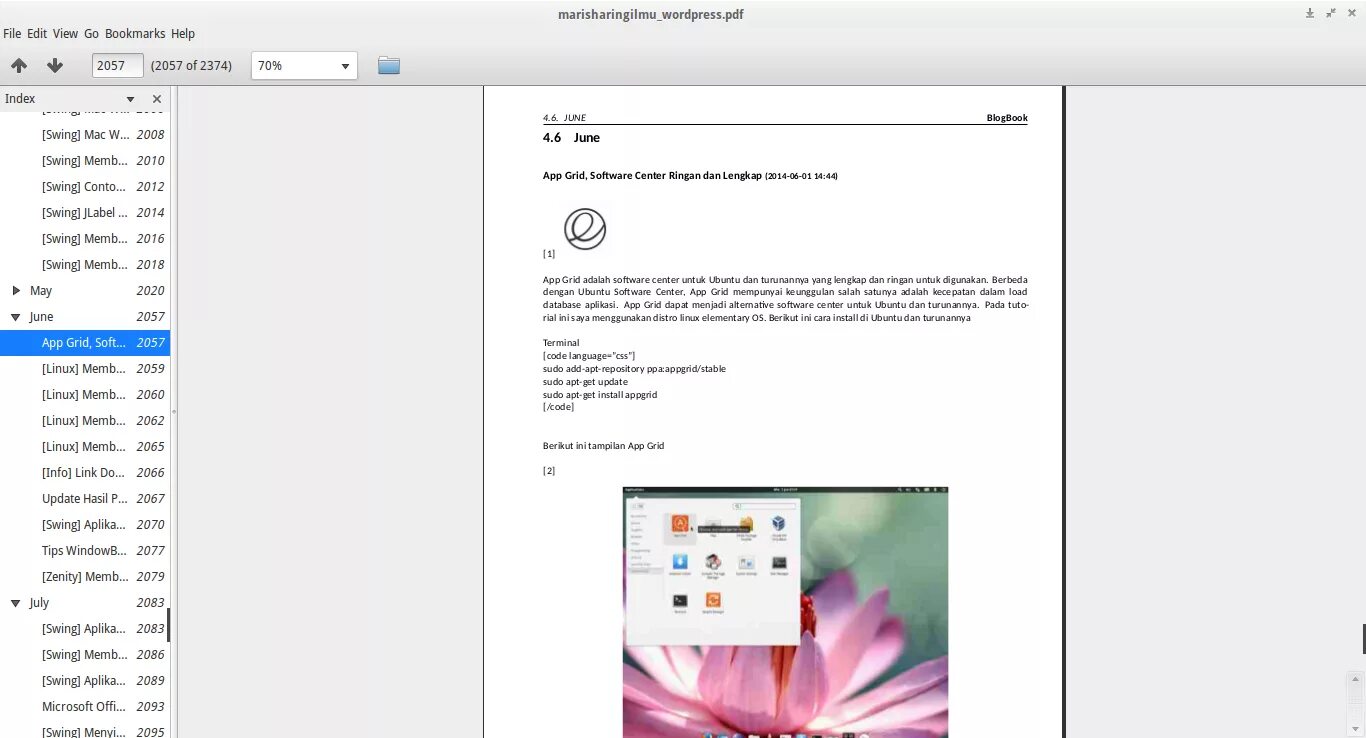Click the [1] footnote reference
This screenshot has height=738, width=1366.
pyautogui.click(x=549, y=254)
